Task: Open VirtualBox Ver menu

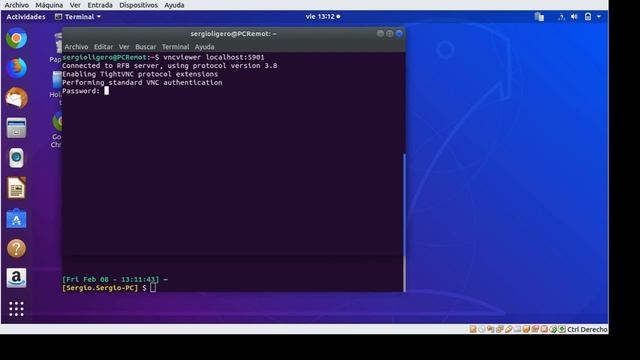Action: (75, 5)
